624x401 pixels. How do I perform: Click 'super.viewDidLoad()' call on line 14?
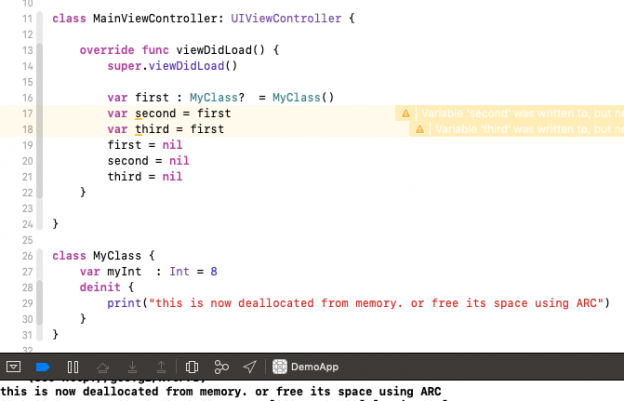pyautogui.click(x=172, y=66)
